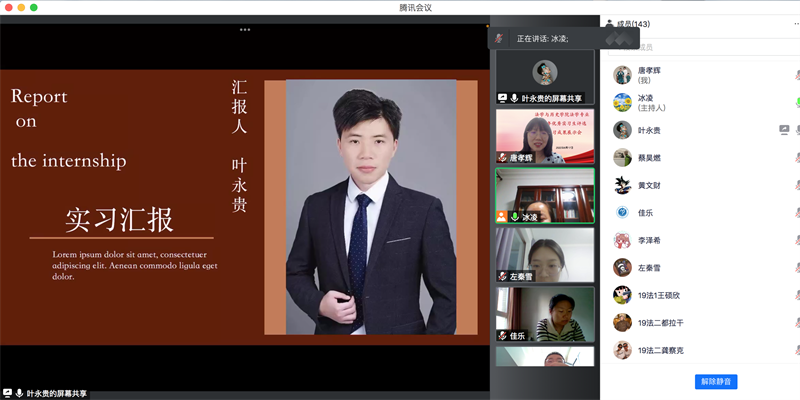Screen dimensions: 800x400
Task: Click the 腾讯会议 window title
Action: click(415, 7)
